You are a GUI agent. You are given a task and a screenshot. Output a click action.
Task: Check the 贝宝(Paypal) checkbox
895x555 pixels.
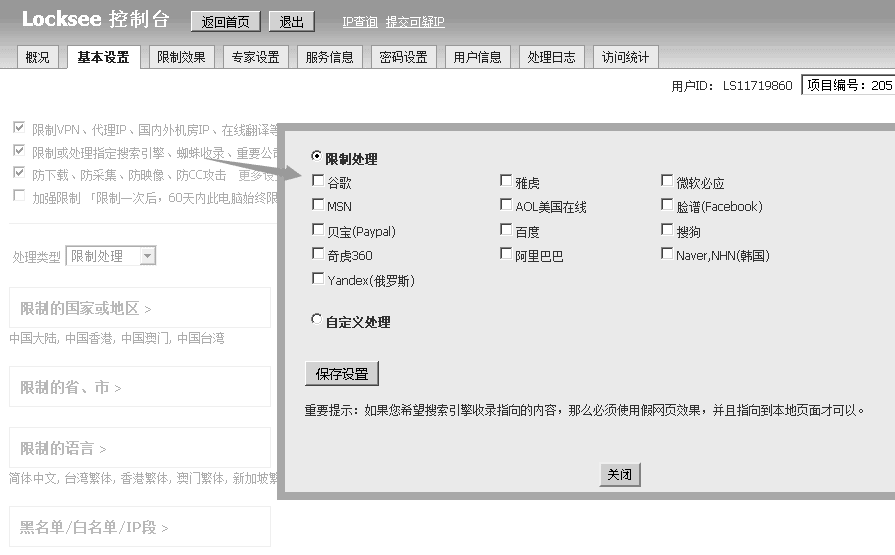pyautogui.click(x=318, y=229)
